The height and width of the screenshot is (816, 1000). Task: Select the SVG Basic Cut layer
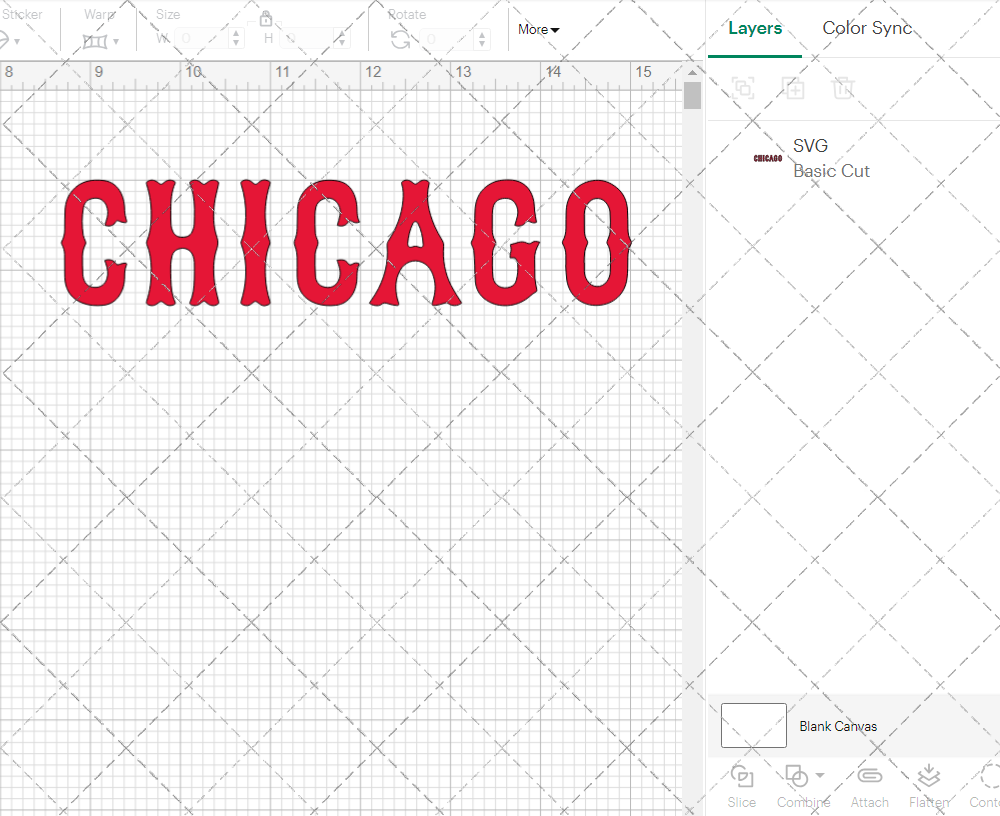point(830,158)
